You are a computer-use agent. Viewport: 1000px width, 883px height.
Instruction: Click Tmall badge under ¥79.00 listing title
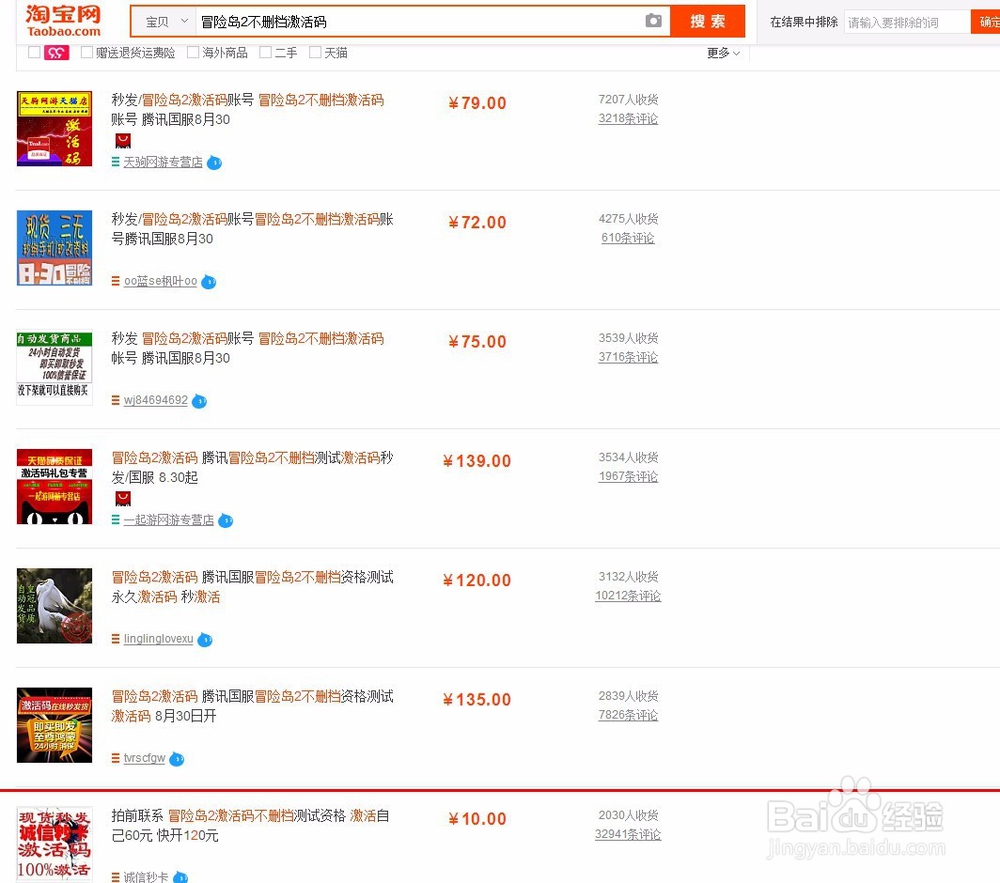123,141
